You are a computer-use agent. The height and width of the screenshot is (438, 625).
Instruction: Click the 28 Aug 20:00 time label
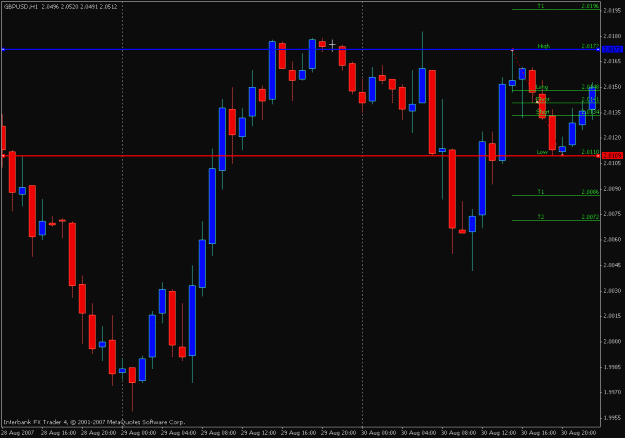tap(98, 432)
